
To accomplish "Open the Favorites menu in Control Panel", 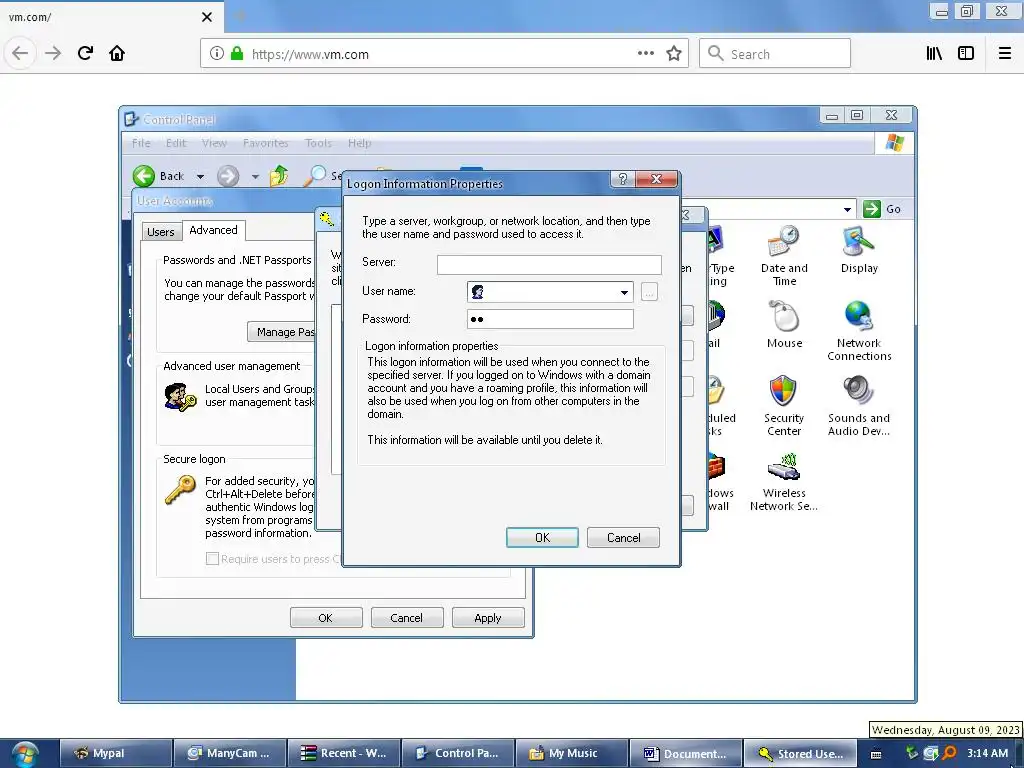I will 266,143.
